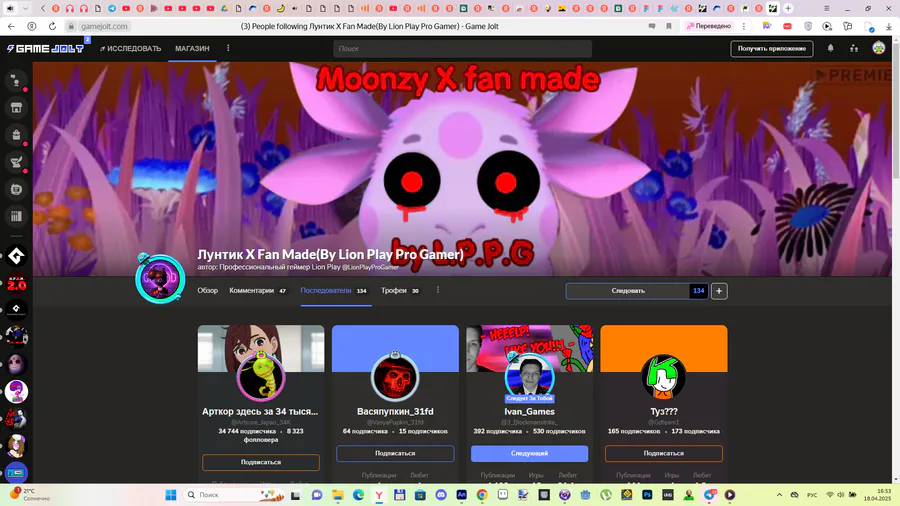Open the browser three-dot menu beside Переведено
Viewport: 900px width, 506px height.
point(744,26)
